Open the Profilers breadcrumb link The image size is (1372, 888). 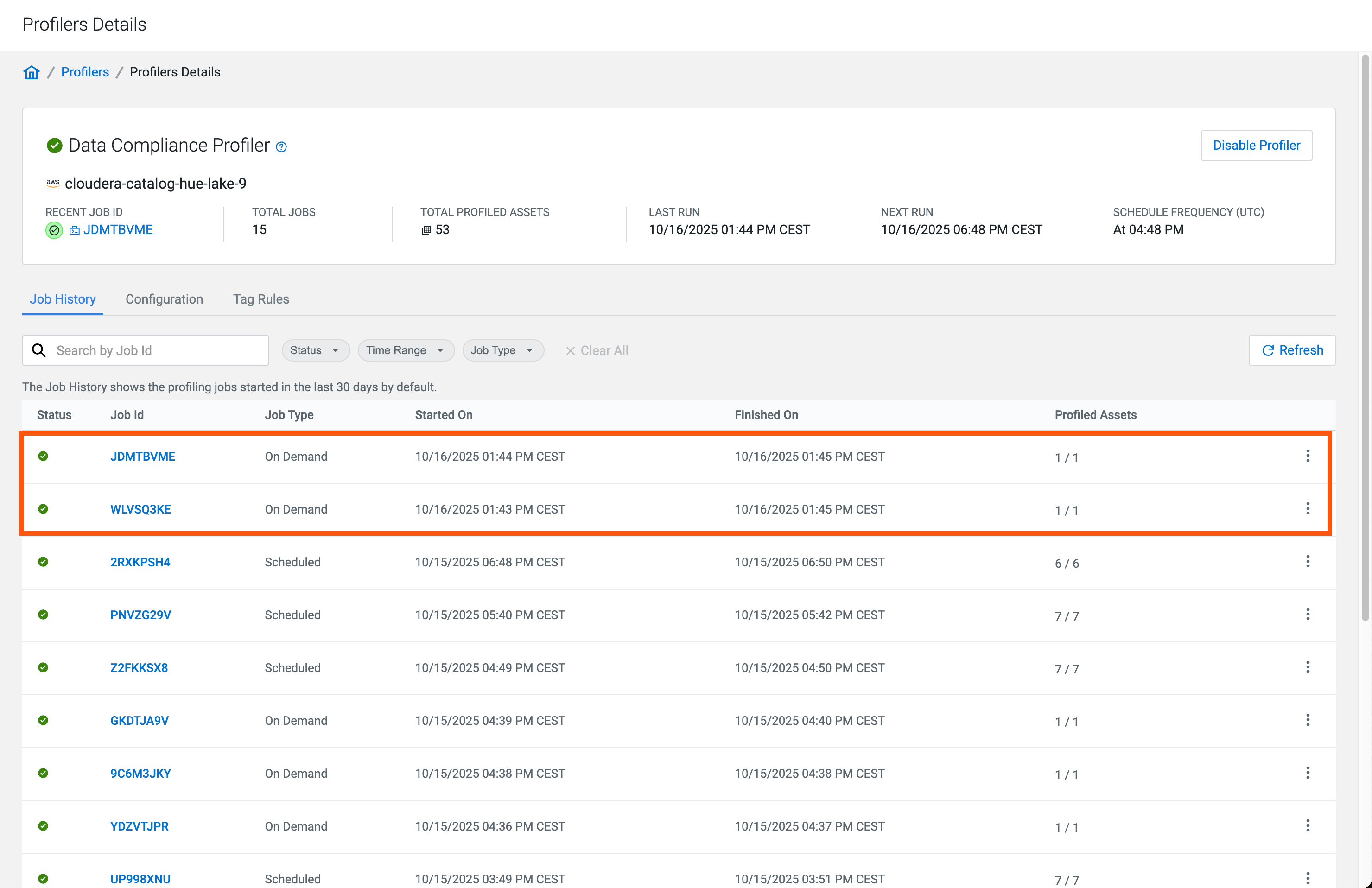85,72
